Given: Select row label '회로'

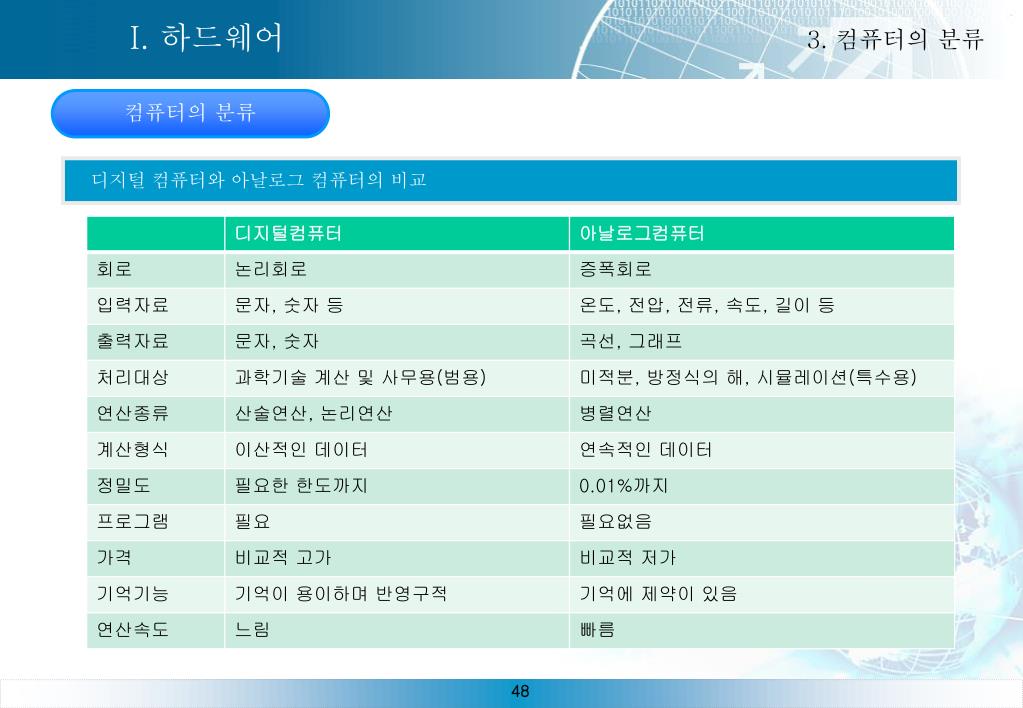Looking at the screenshot, I should click(x=155, y=269).
